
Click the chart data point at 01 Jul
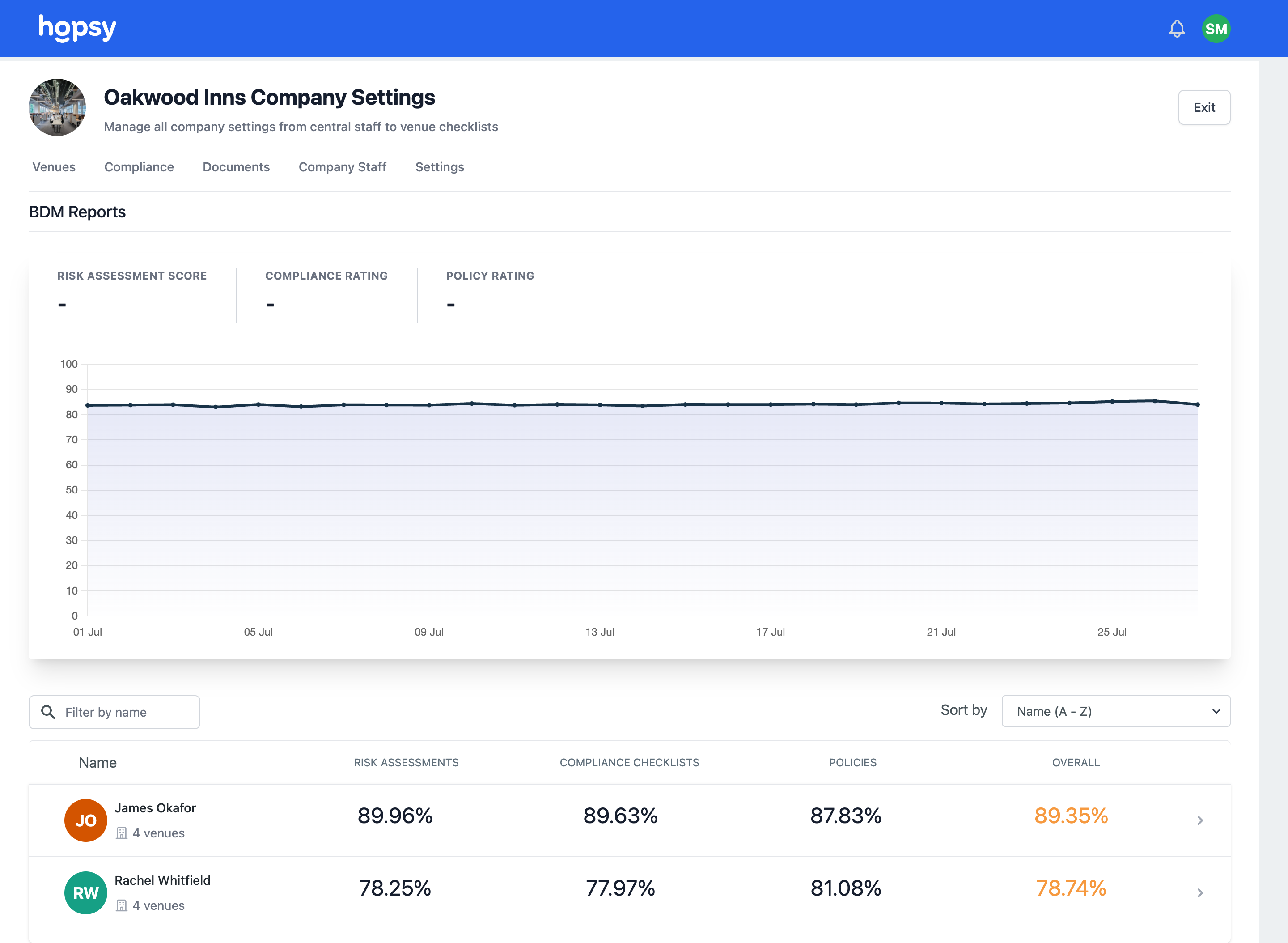[x=88, y=405]
